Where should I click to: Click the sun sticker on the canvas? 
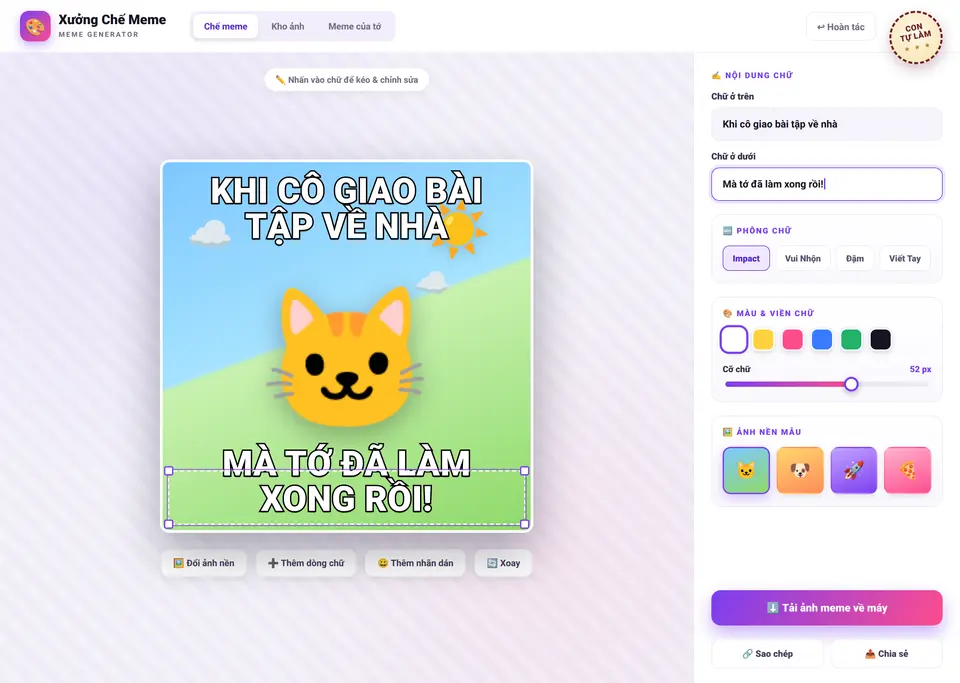(x=460, y=230)
